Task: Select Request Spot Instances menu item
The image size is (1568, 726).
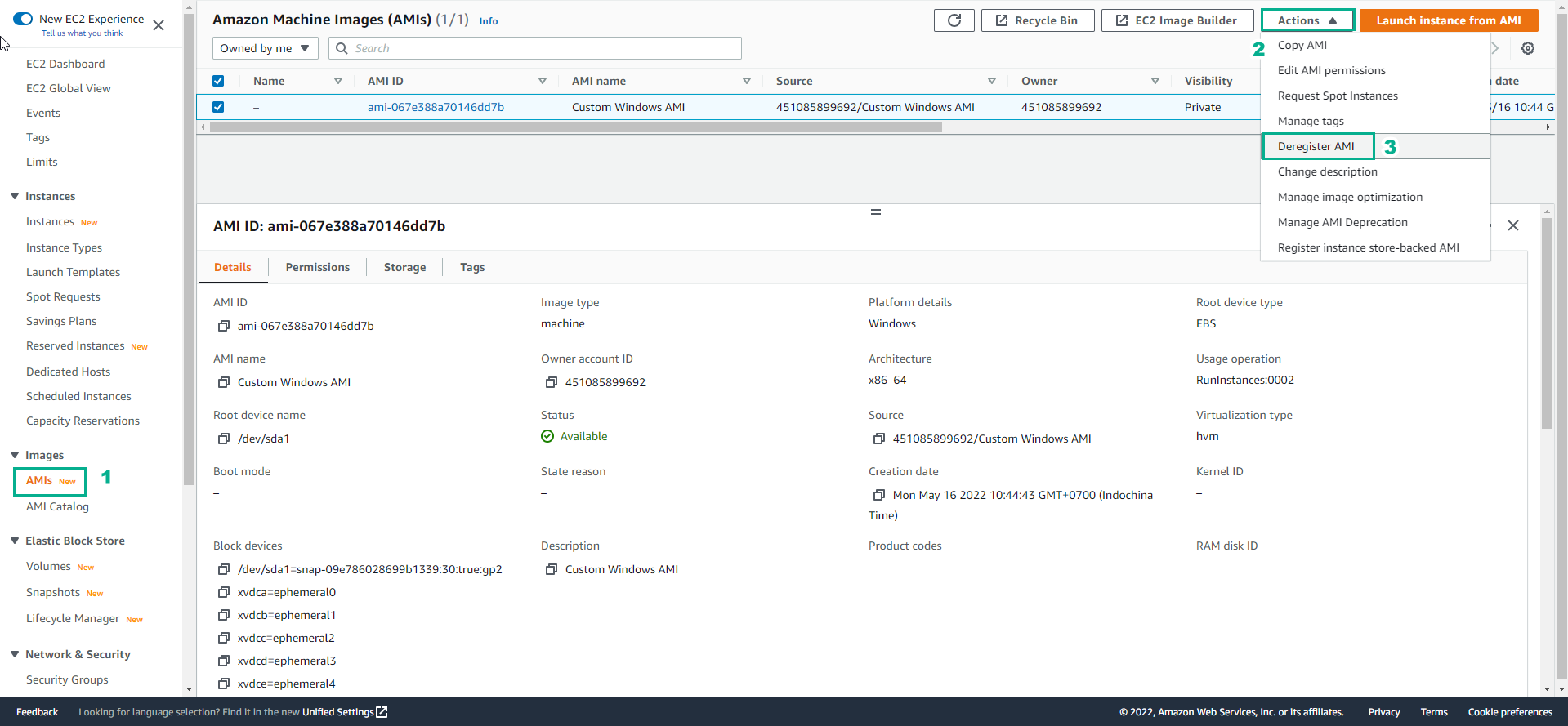Action: pyautogui.click(x=1375, y=96)
